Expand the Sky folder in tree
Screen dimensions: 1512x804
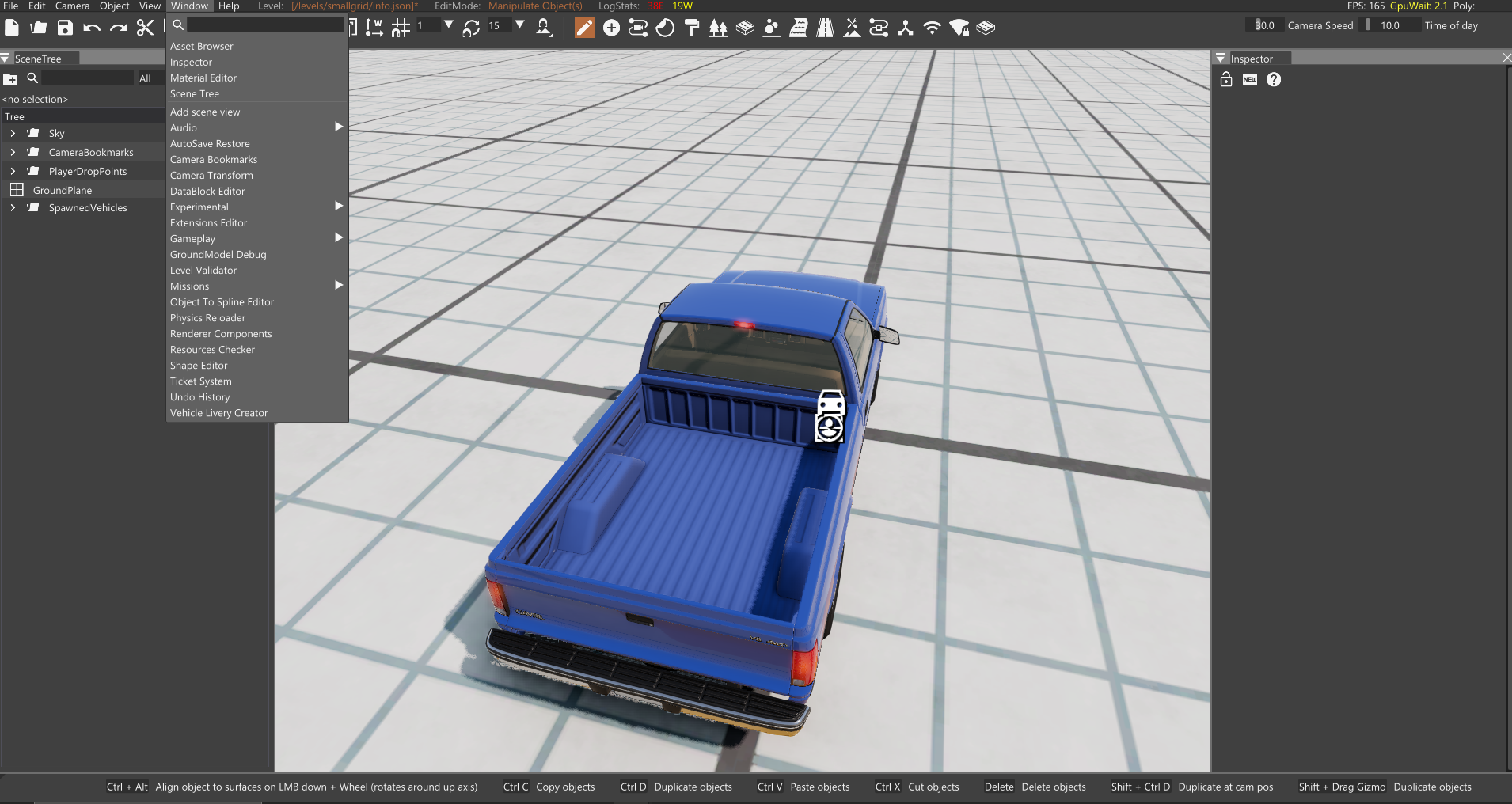click(x=13, y=133)
